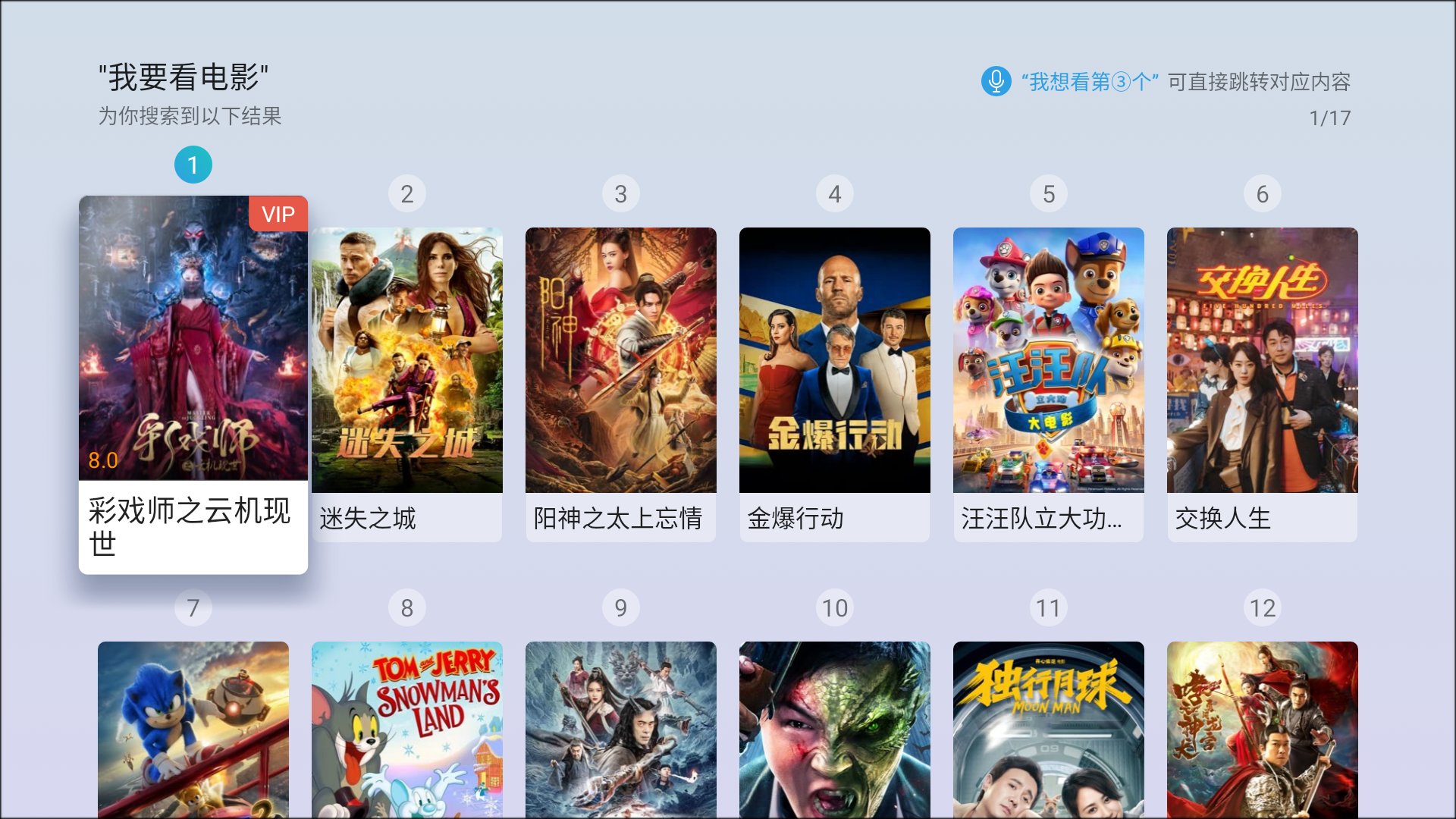Select the highlighted number 1 badge
The height and width of the screenshot is (819, 1456).
tap(193, 165)
